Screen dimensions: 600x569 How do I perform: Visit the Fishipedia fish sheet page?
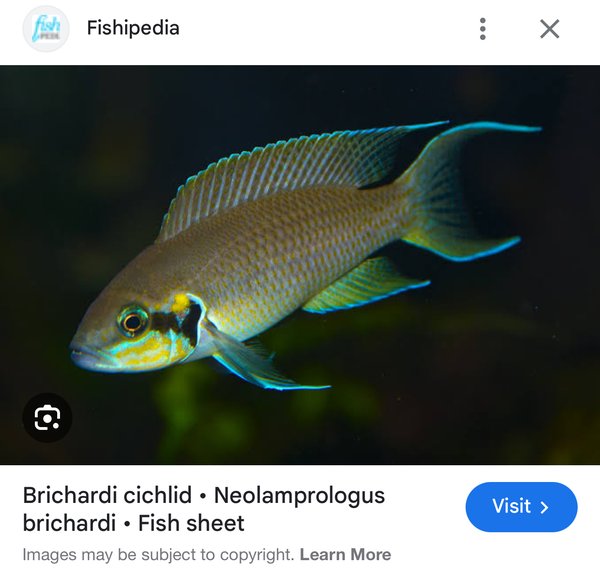point(521,507)
